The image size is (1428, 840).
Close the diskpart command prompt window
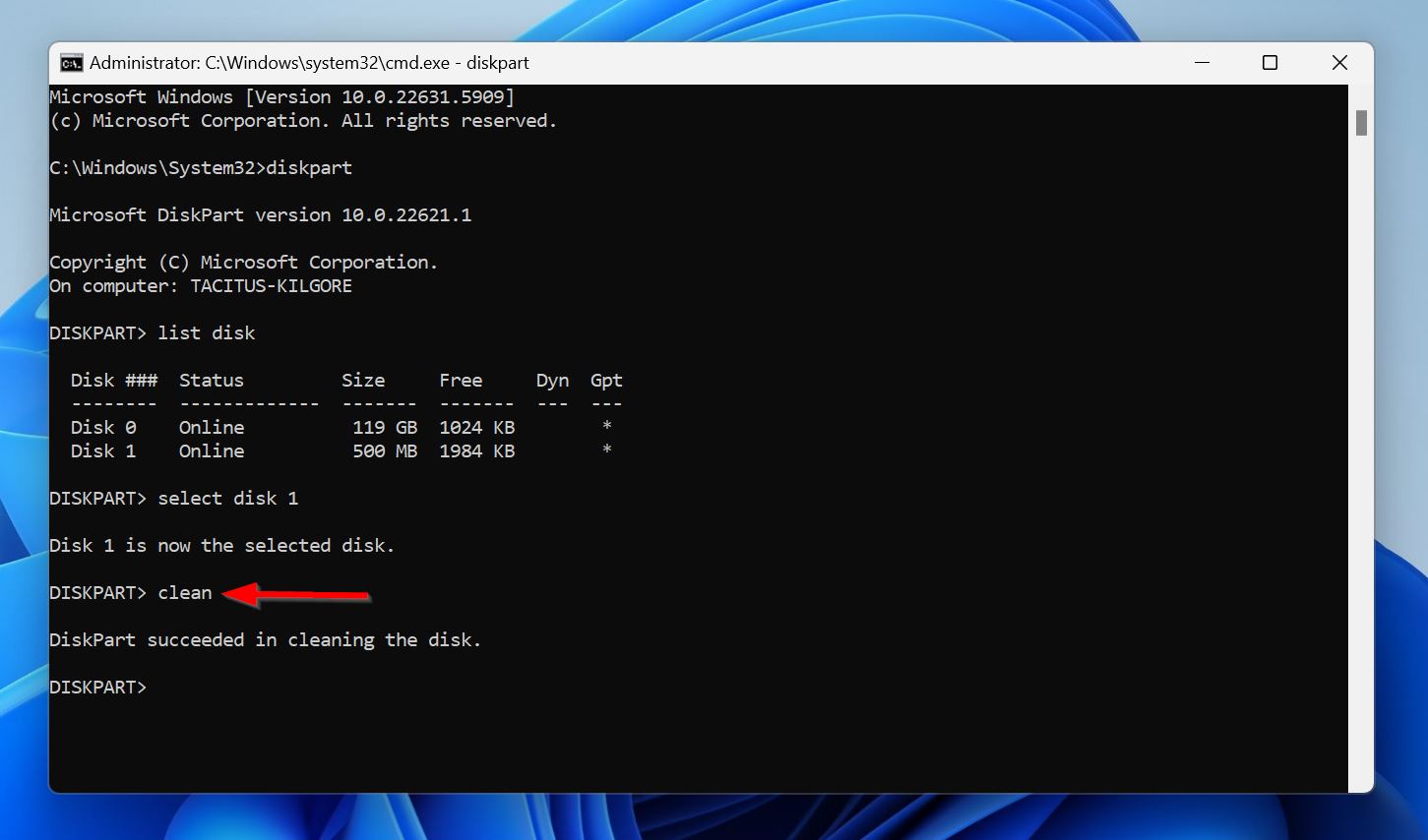[1339, 62]
